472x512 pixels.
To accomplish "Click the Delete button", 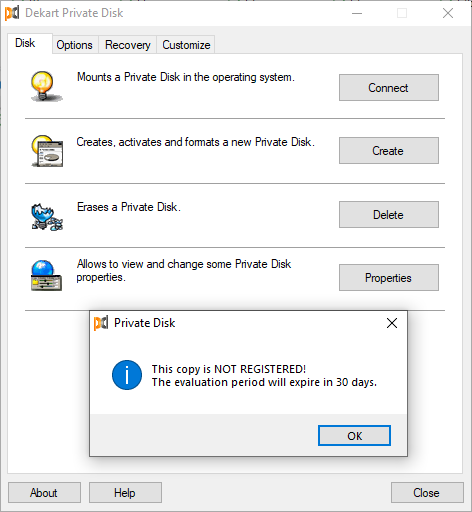I will point(389,215).
